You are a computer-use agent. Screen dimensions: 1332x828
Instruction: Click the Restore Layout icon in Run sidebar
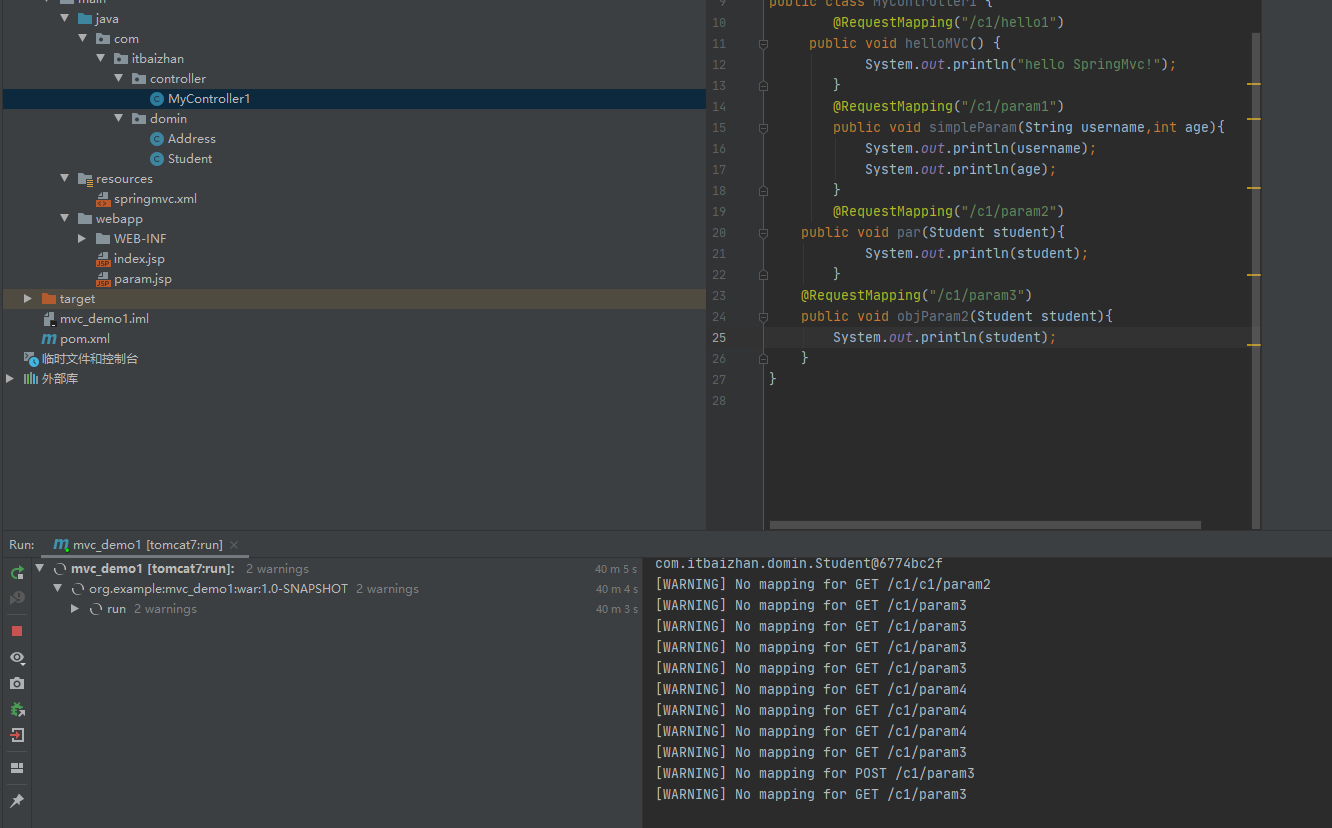(x=17, y=768)
